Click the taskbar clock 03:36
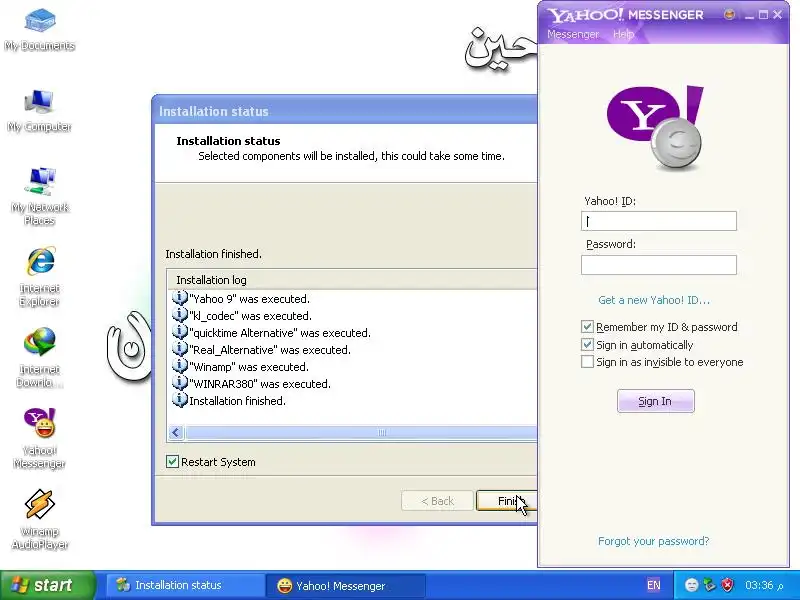Viewport: 800px width, 600px height. pyautogui.click(x=764, y=585)
